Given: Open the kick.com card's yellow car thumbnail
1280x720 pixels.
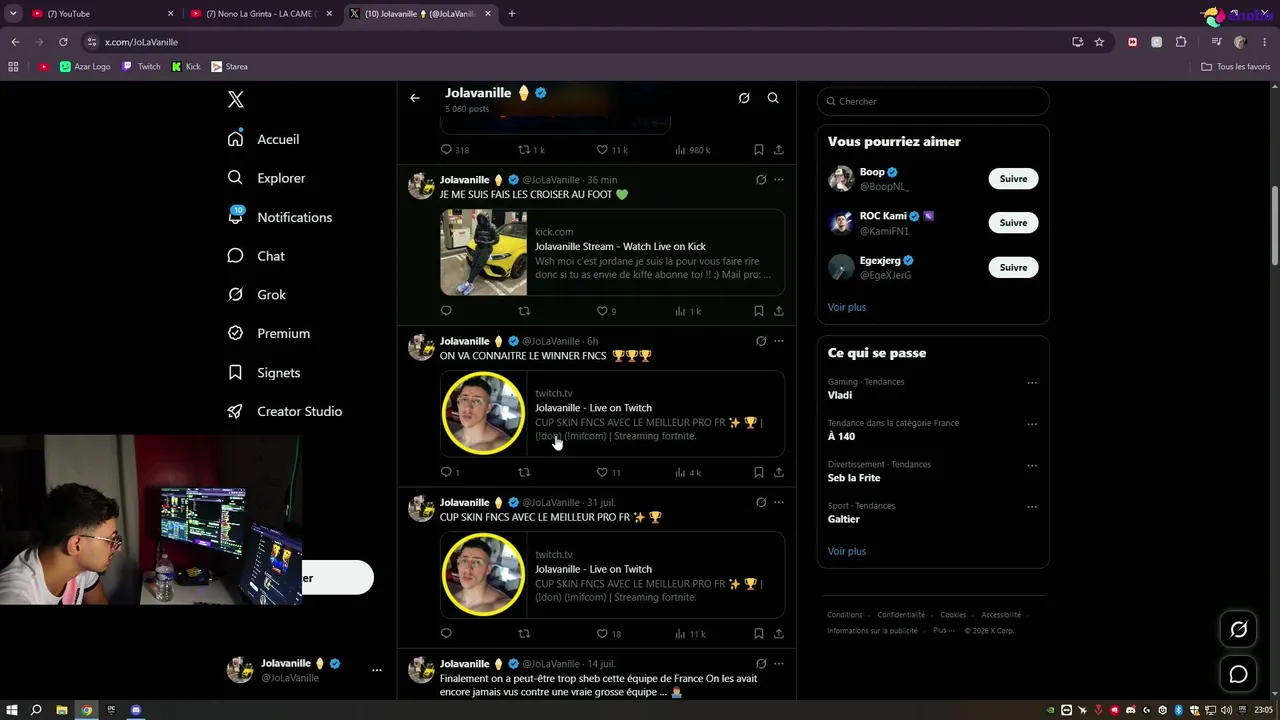Looking at the screenshot, I should pos(484,252).
